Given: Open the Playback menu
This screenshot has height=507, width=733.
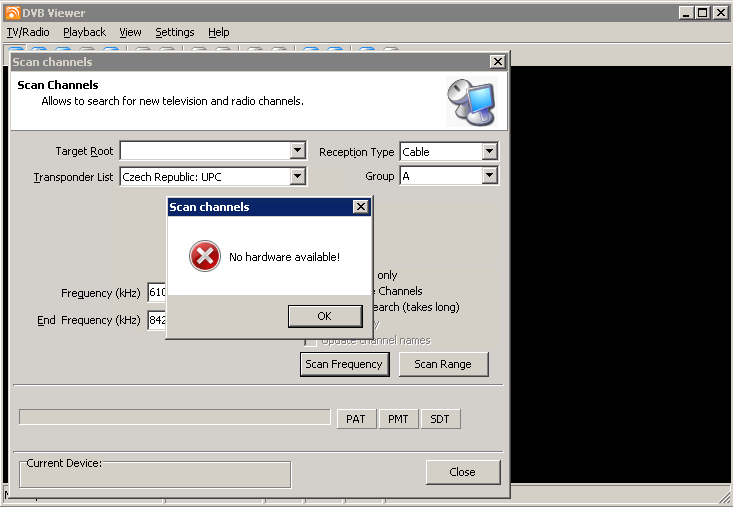Looking at the screenshot, I should pyautogui.click(x=85, y=32).
